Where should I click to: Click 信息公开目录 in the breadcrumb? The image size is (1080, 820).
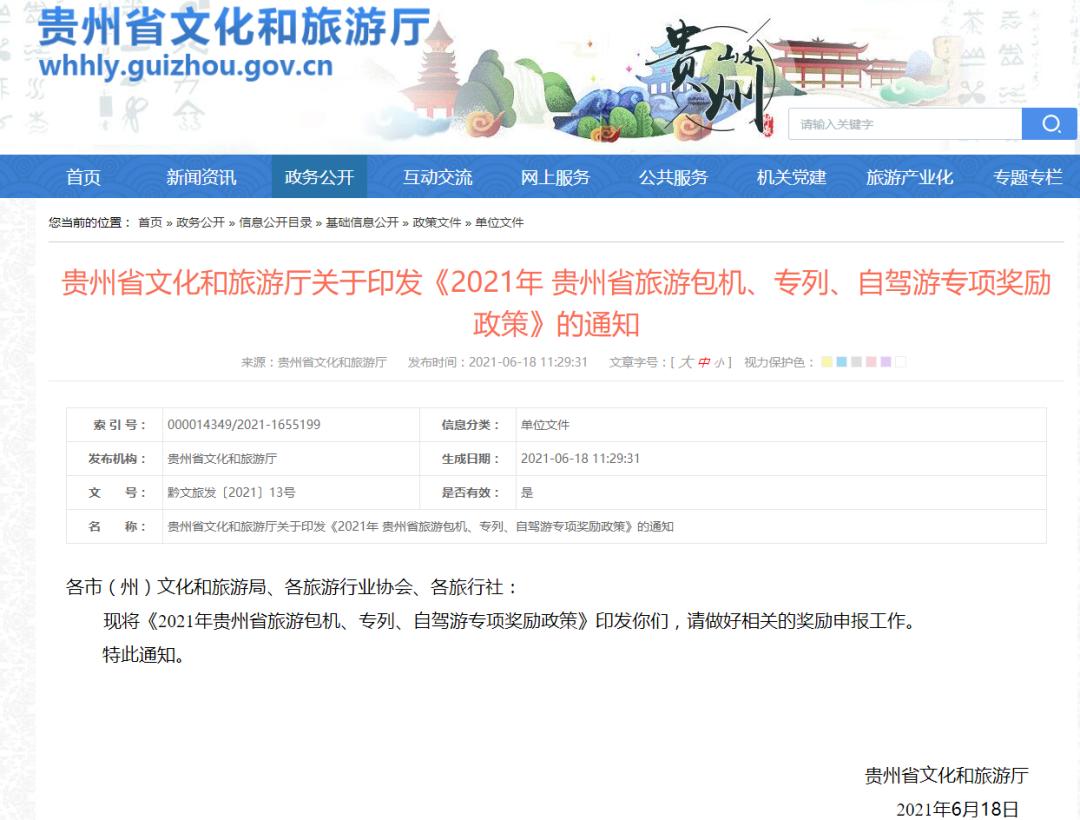(275, 222)
